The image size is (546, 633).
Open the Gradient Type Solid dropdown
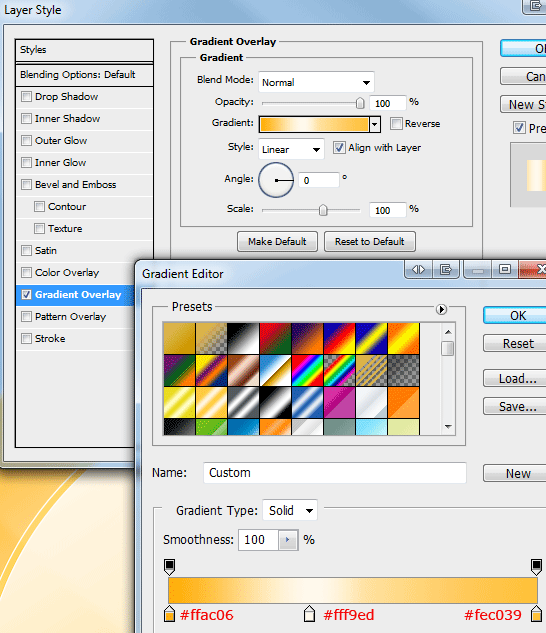[290, 511]
